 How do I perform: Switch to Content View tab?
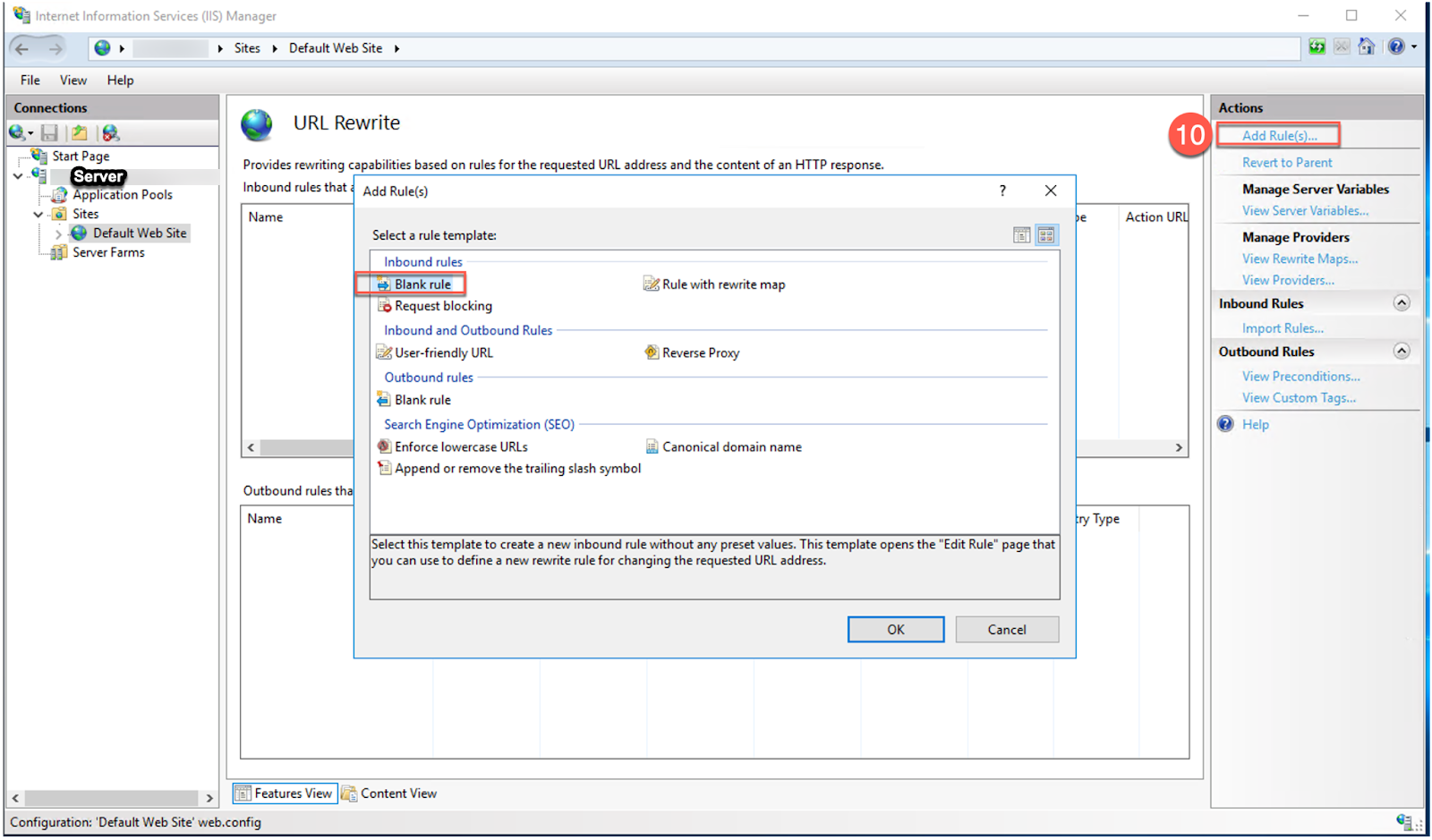[389, 793]
